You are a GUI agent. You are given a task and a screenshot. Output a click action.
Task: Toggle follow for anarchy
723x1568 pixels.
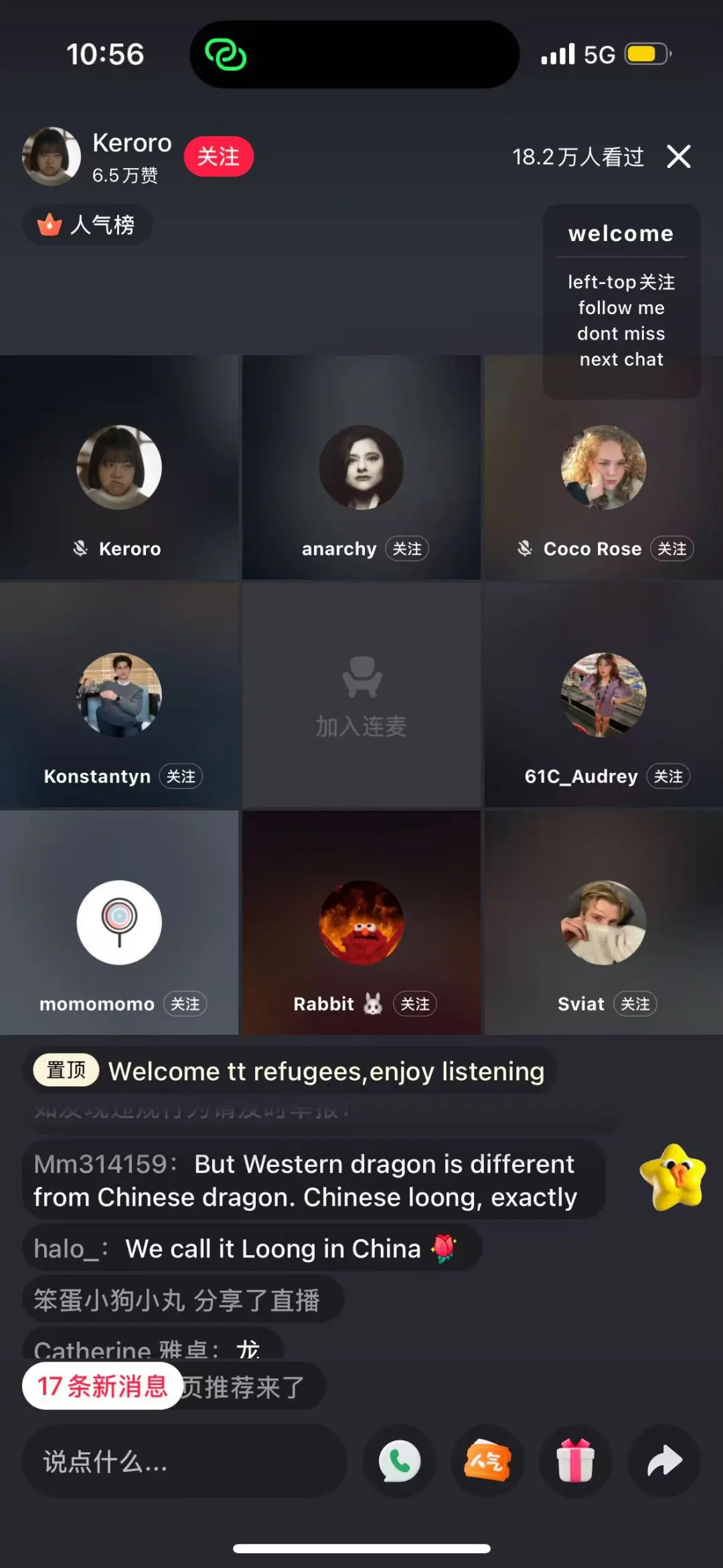tap(407, 549)
